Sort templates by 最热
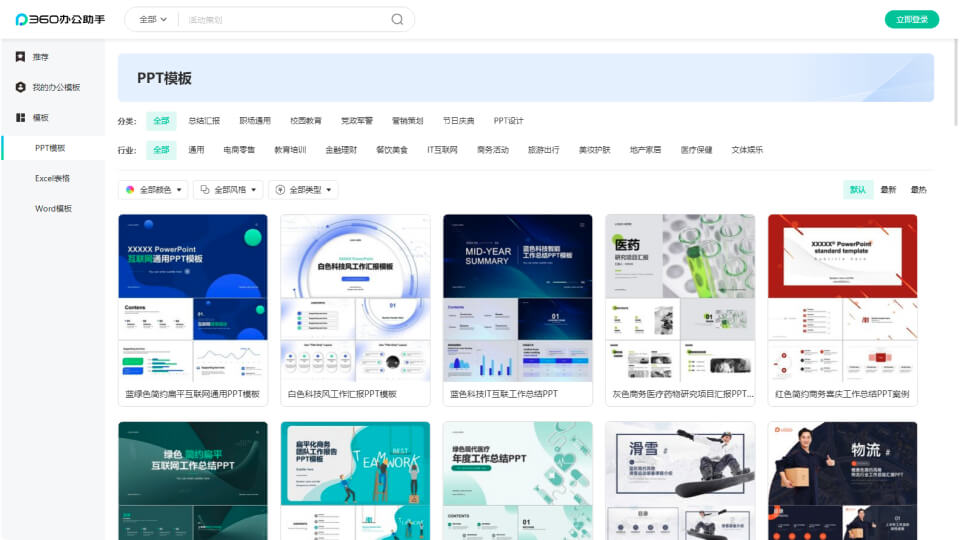This screenshot has width=960, height=540. click(x=918, y=190)
